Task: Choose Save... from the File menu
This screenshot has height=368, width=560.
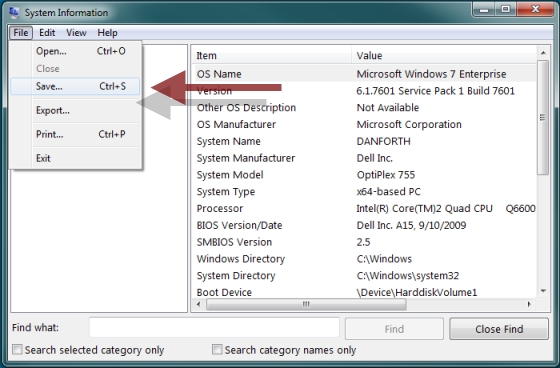Action: tap(75, 86)
